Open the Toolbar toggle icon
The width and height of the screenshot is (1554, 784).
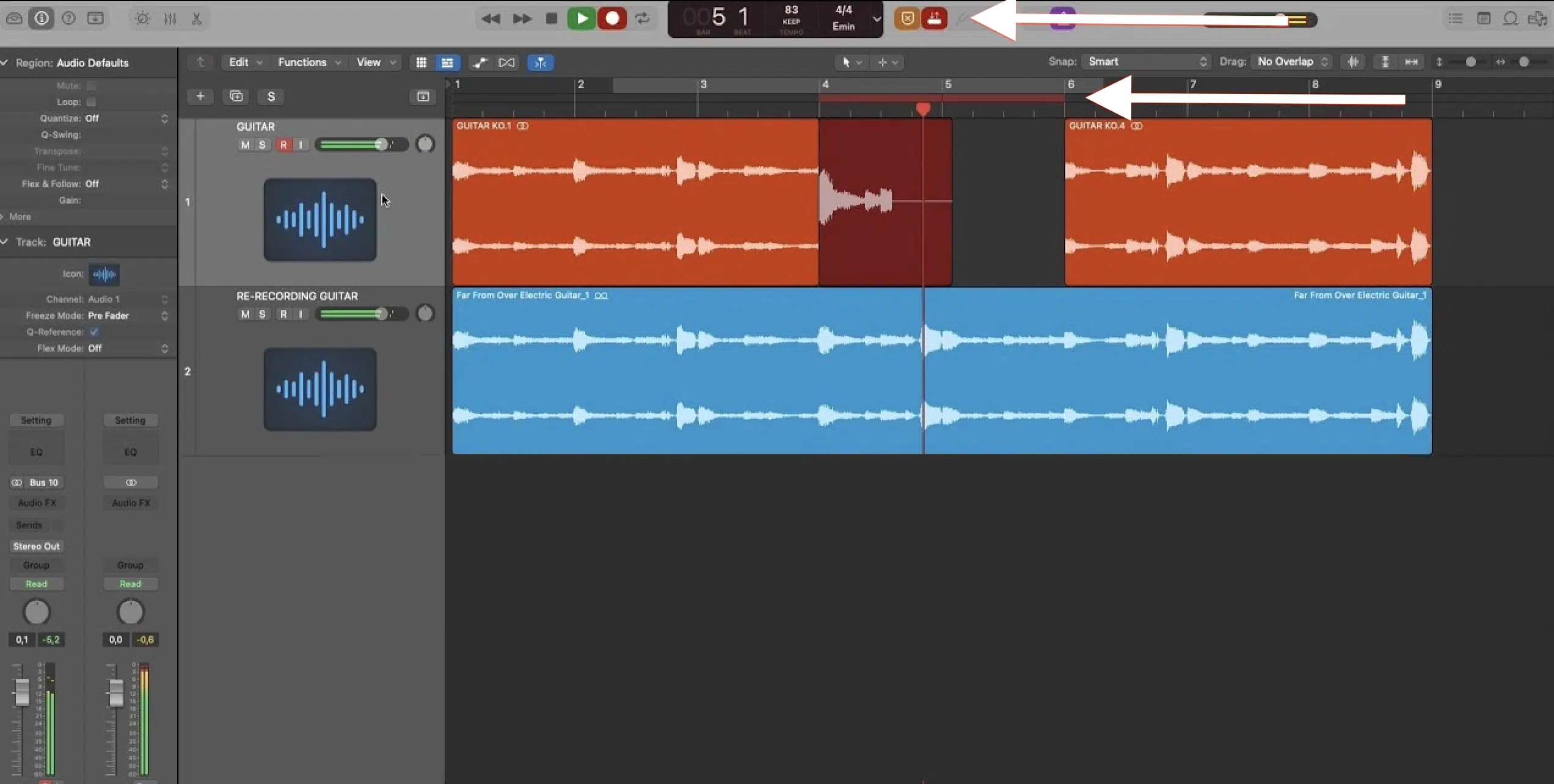95,18
